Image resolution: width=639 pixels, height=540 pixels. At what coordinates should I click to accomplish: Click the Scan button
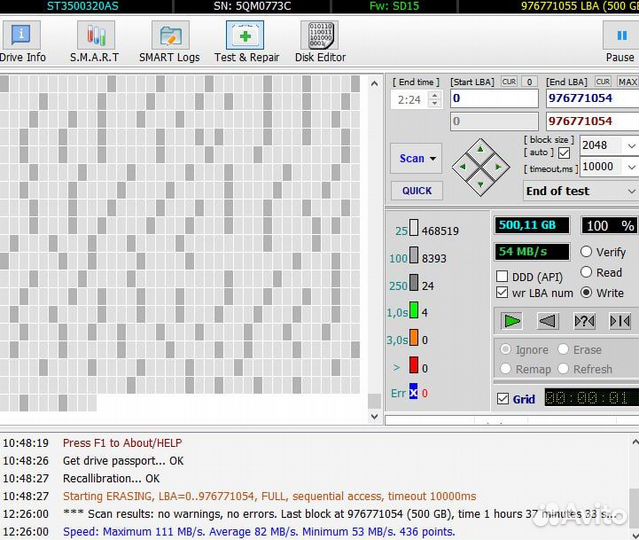[x=417, y=158]
